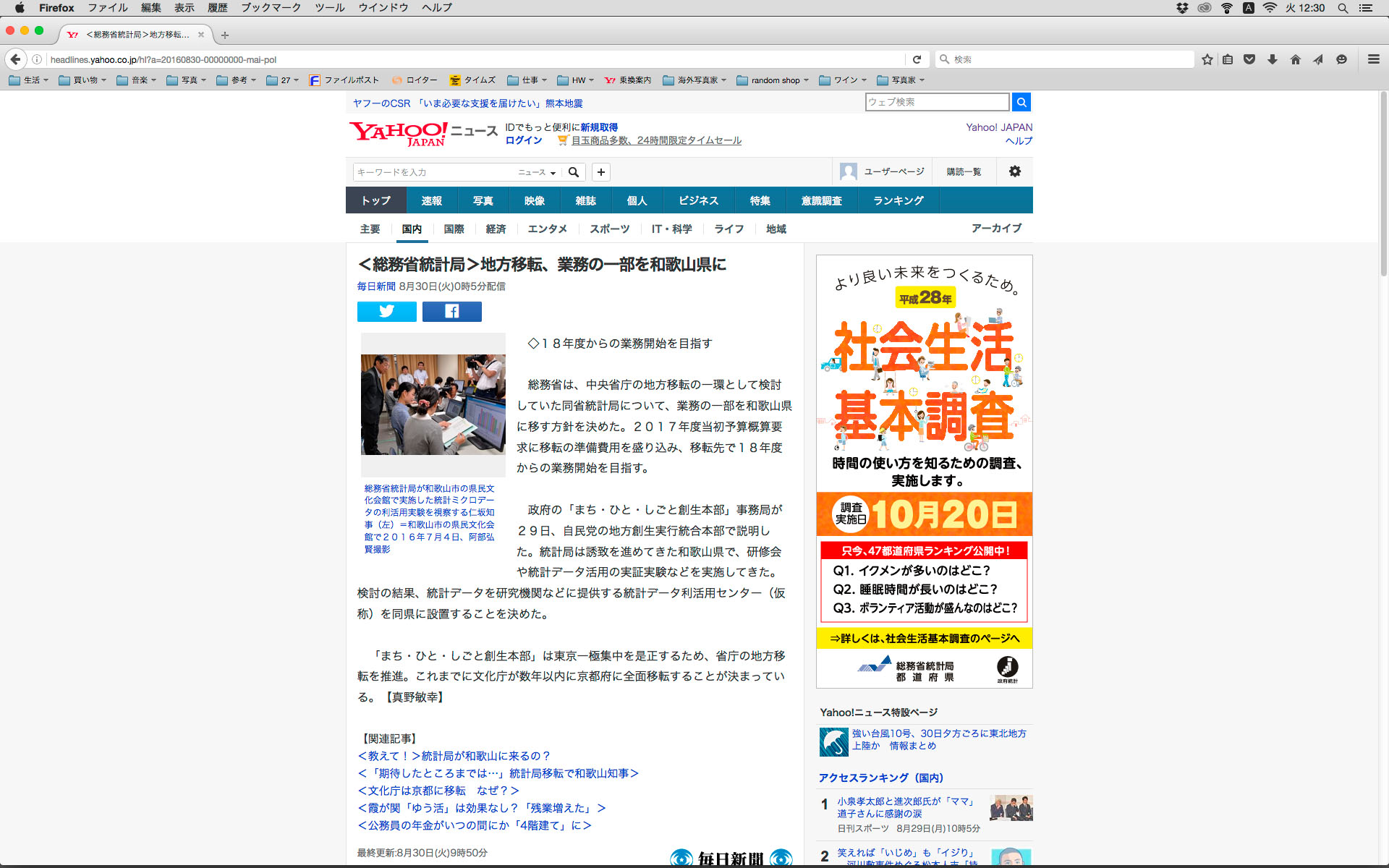Screen dimensions: 1389x868
Task: Expand the 生活 bookmarks folder
Action: point(29,80)
